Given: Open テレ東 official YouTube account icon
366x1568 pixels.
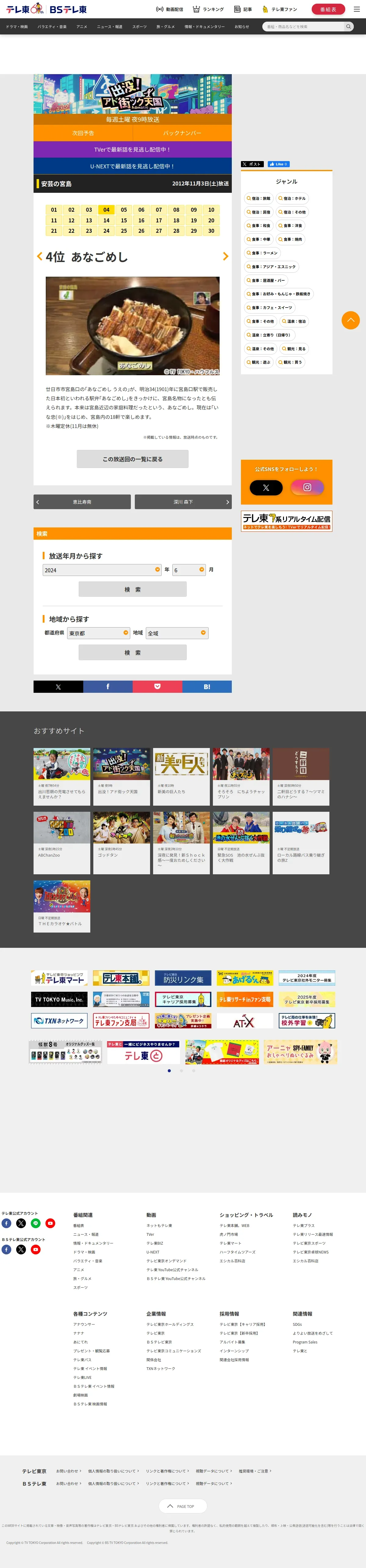Looking at the screenshot, I should click(50, 1223).
